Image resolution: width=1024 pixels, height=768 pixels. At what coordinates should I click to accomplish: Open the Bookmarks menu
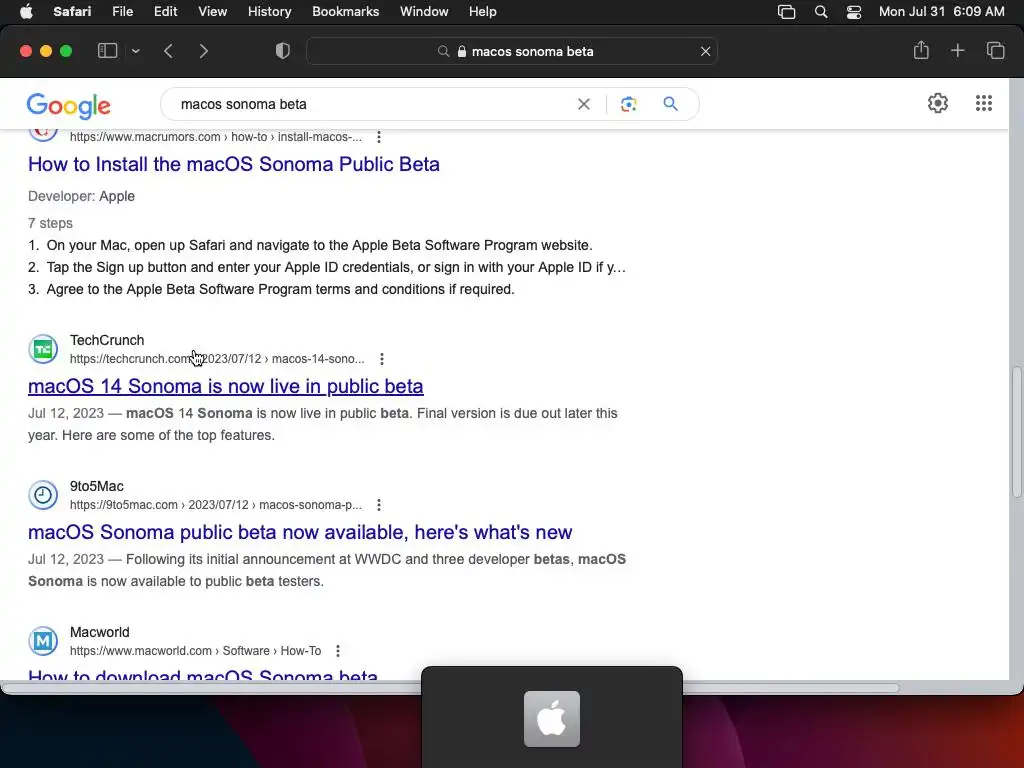click(345, 12)
